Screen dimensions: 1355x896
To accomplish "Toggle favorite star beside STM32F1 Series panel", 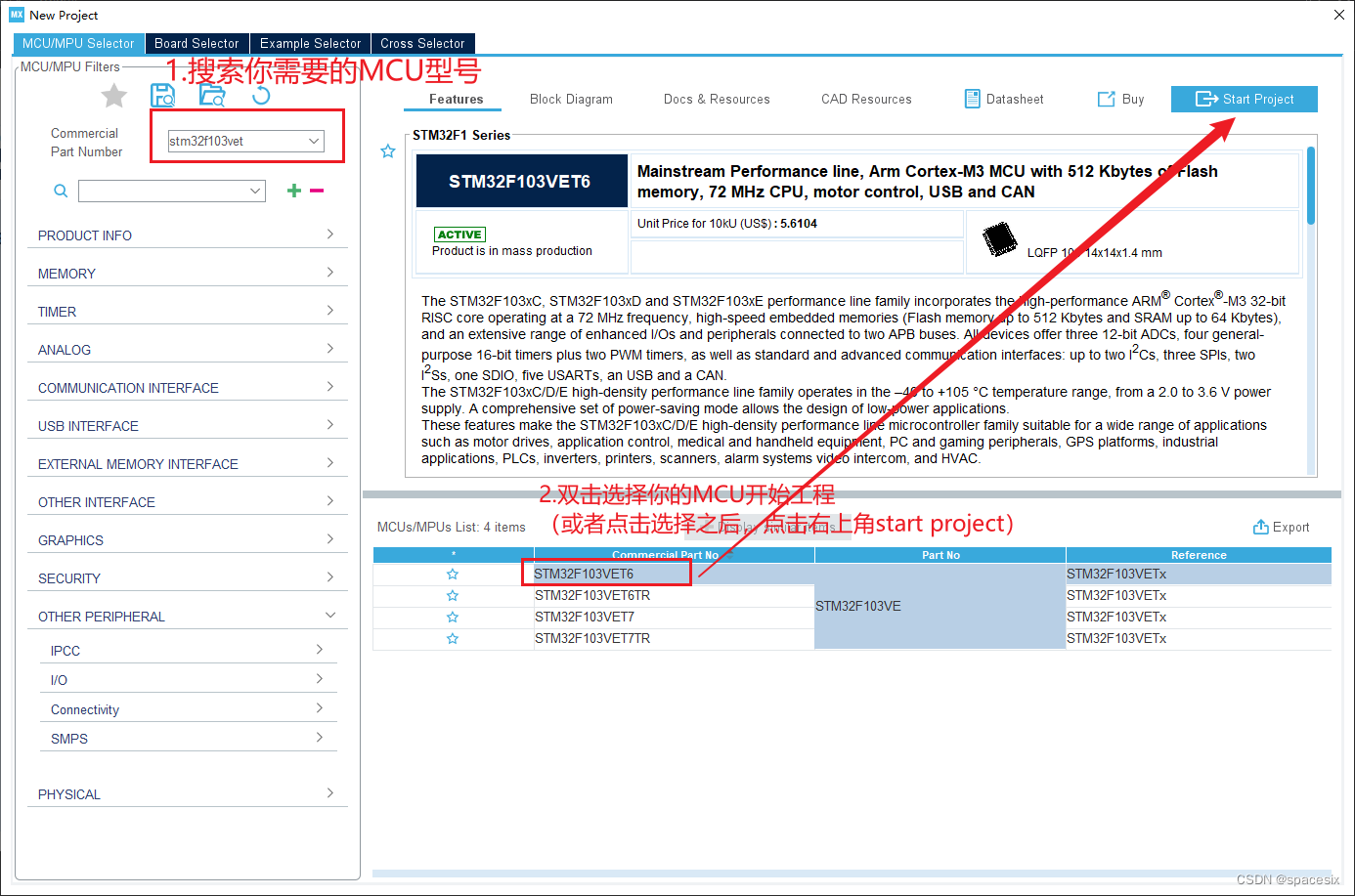I will click(388, 151).
